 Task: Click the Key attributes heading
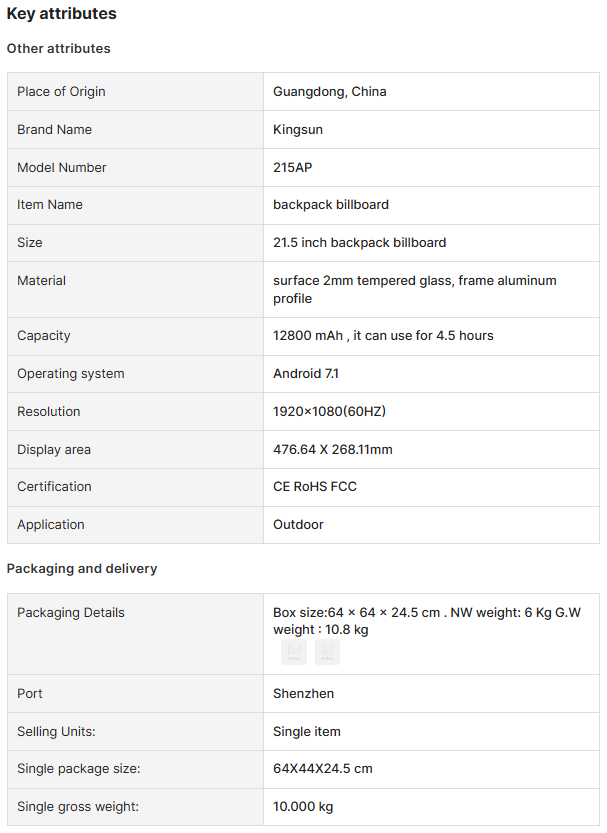62,13
